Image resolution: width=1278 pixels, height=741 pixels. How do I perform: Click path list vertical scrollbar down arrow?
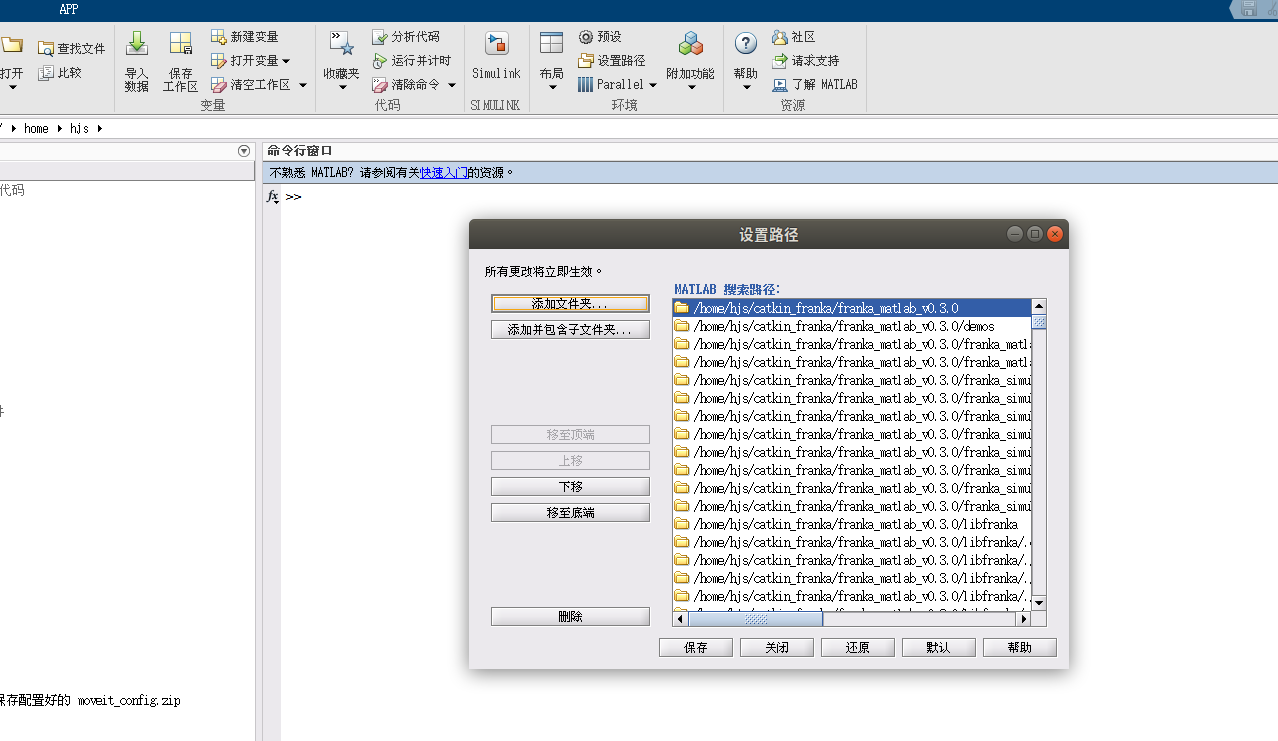[1039, 602]
